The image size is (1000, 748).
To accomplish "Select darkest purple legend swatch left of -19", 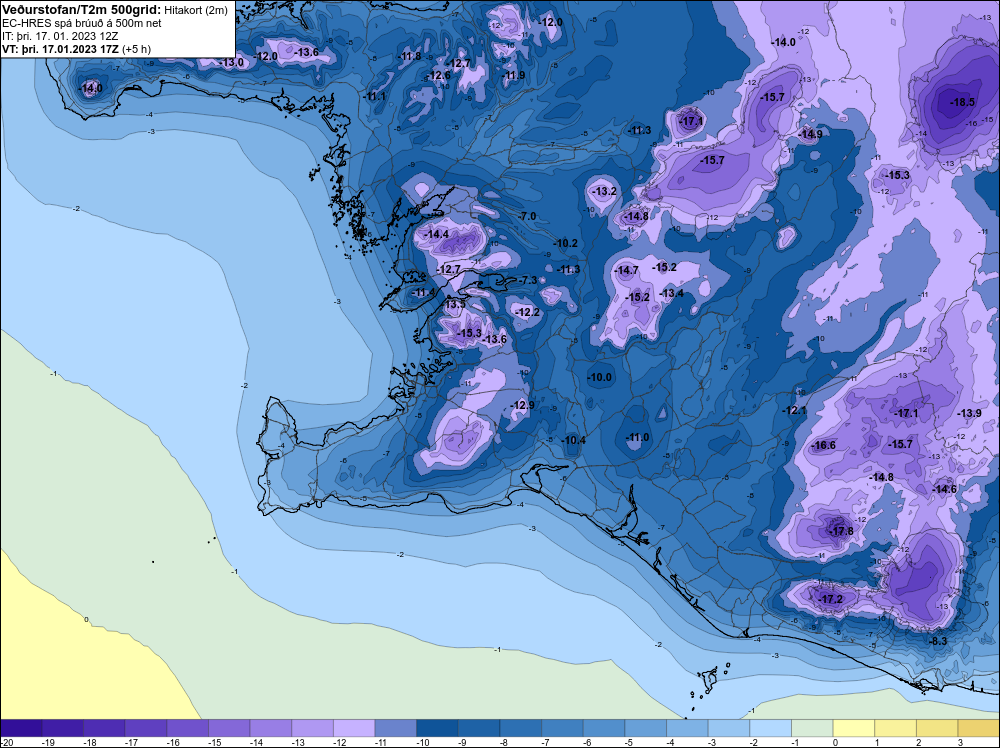I will tap(21, 728).
